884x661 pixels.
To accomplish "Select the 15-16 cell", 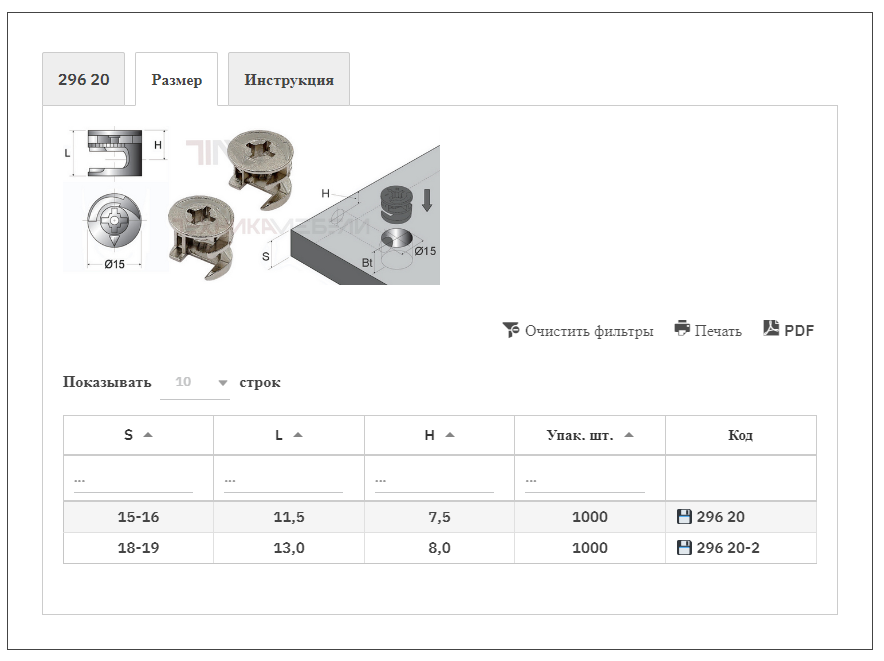I will pyautogui.click(x=138, y=517).
